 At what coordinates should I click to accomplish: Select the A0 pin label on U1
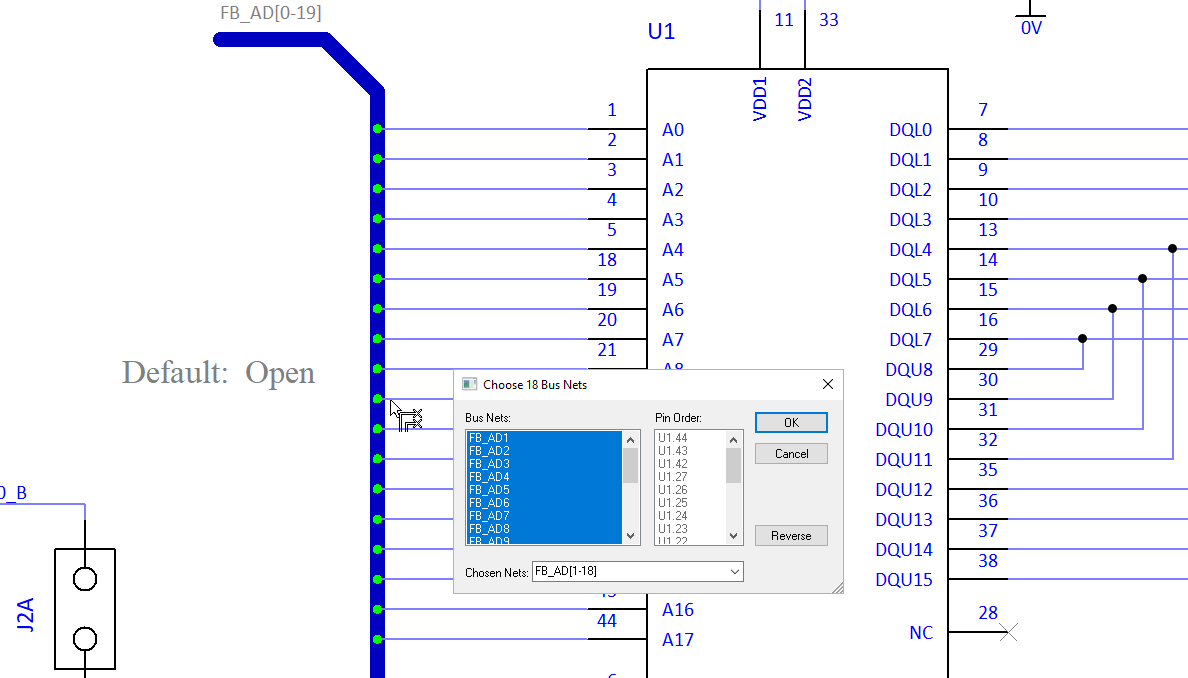(673, 130)
